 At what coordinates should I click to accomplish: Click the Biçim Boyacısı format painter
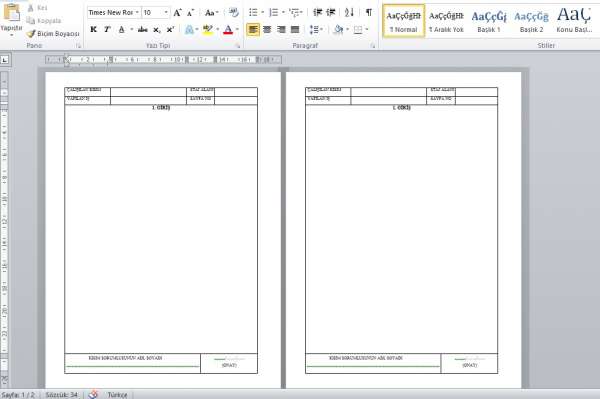[x=53, y=34]
